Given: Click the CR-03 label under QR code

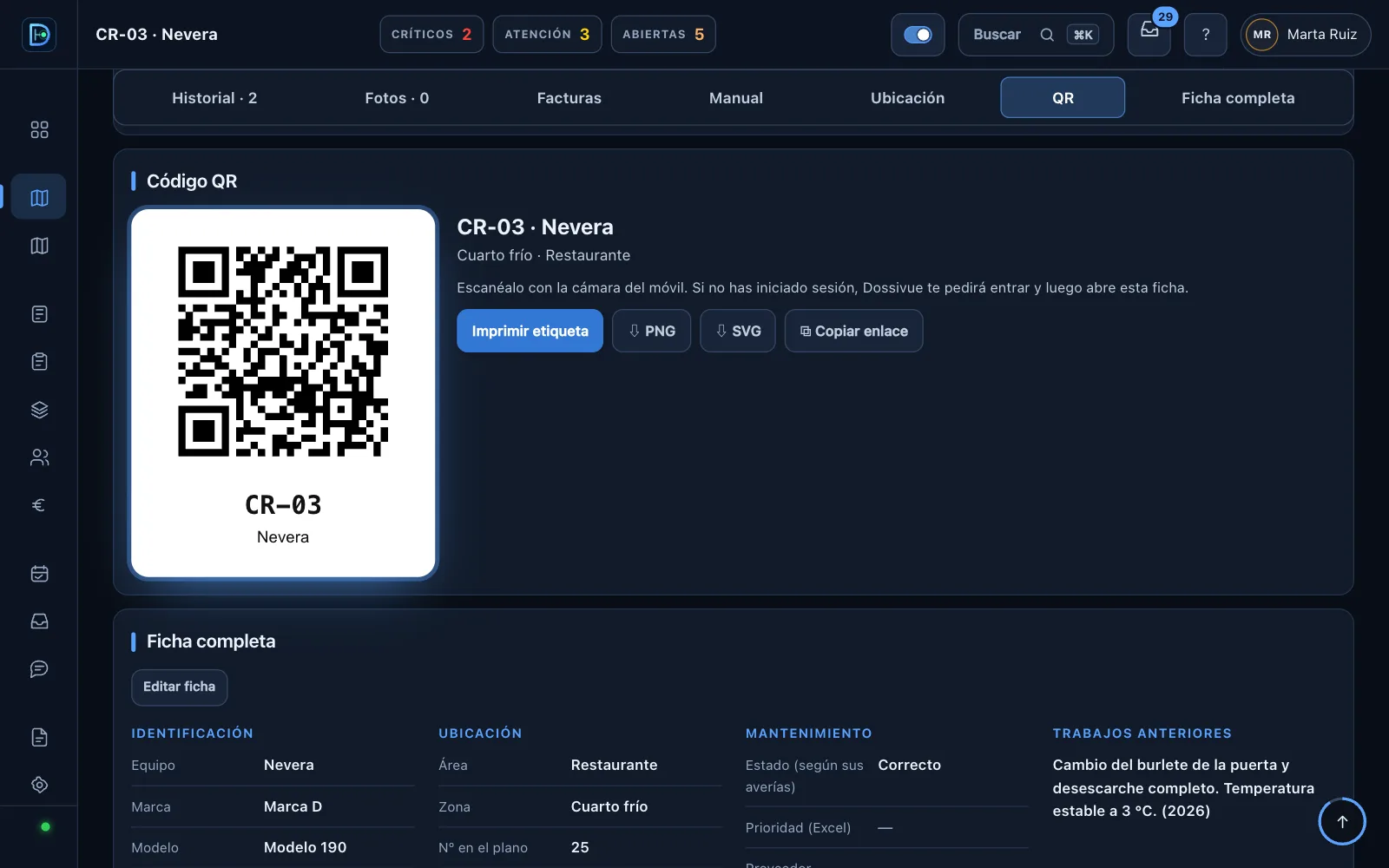Looking at the screenshot, I should point(283,504).
